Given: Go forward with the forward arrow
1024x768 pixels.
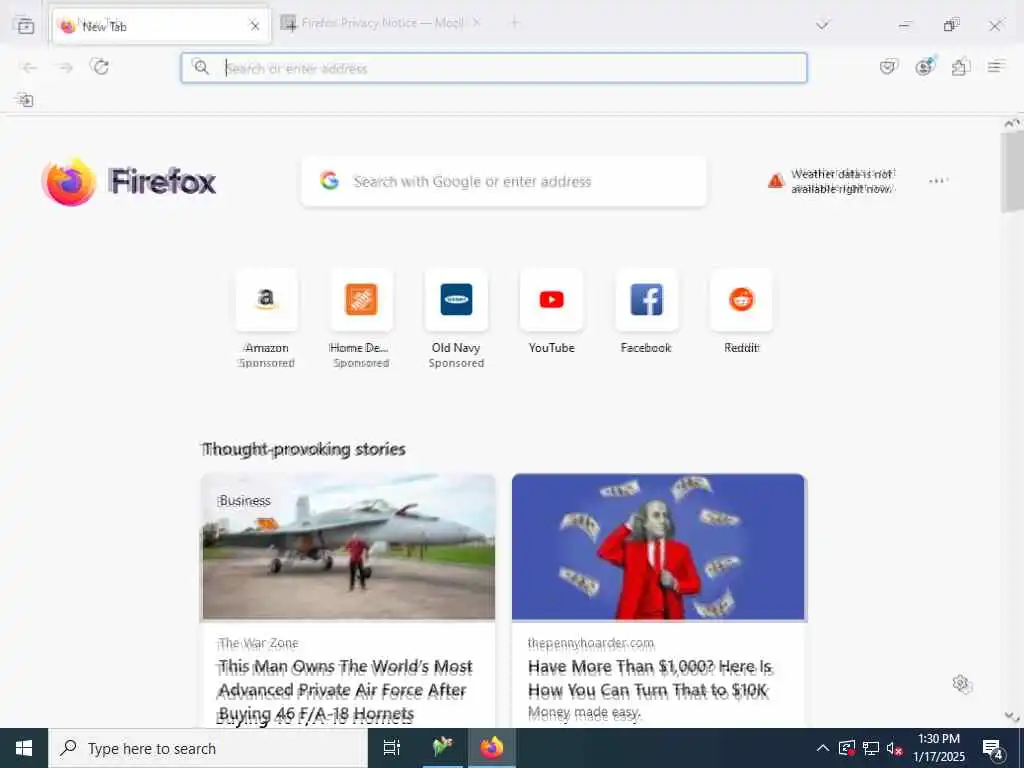Looking at the screenshot, I should 65,67.
